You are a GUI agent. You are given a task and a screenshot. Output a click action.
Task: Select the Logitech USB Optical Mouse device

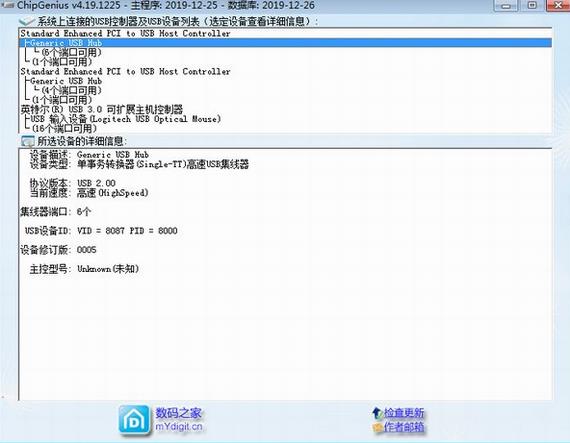tap(125, 119)
